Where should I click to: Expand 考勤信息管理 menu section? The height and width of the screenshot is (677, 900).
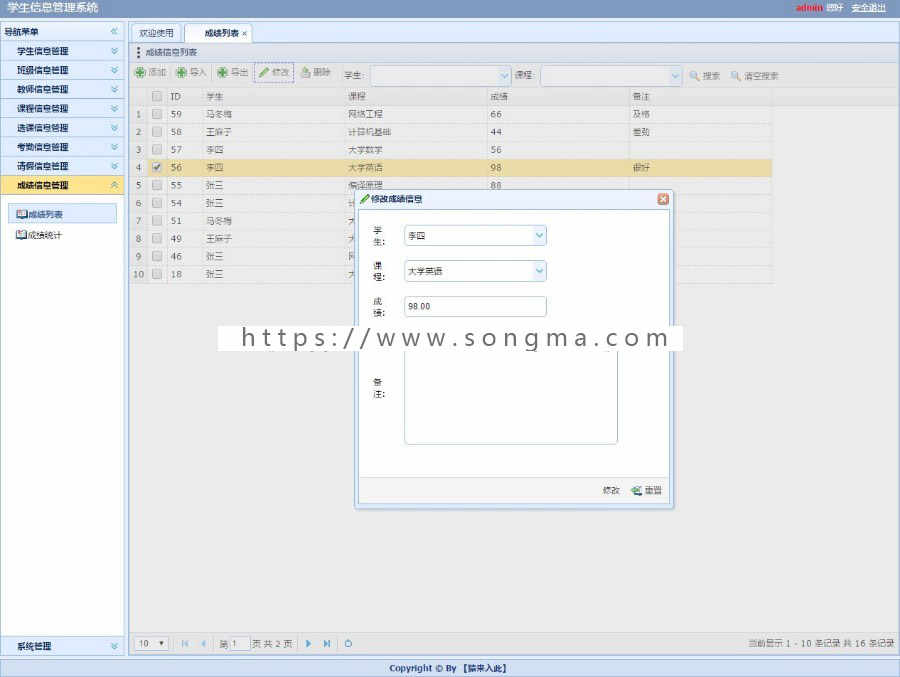pos(62,147)
